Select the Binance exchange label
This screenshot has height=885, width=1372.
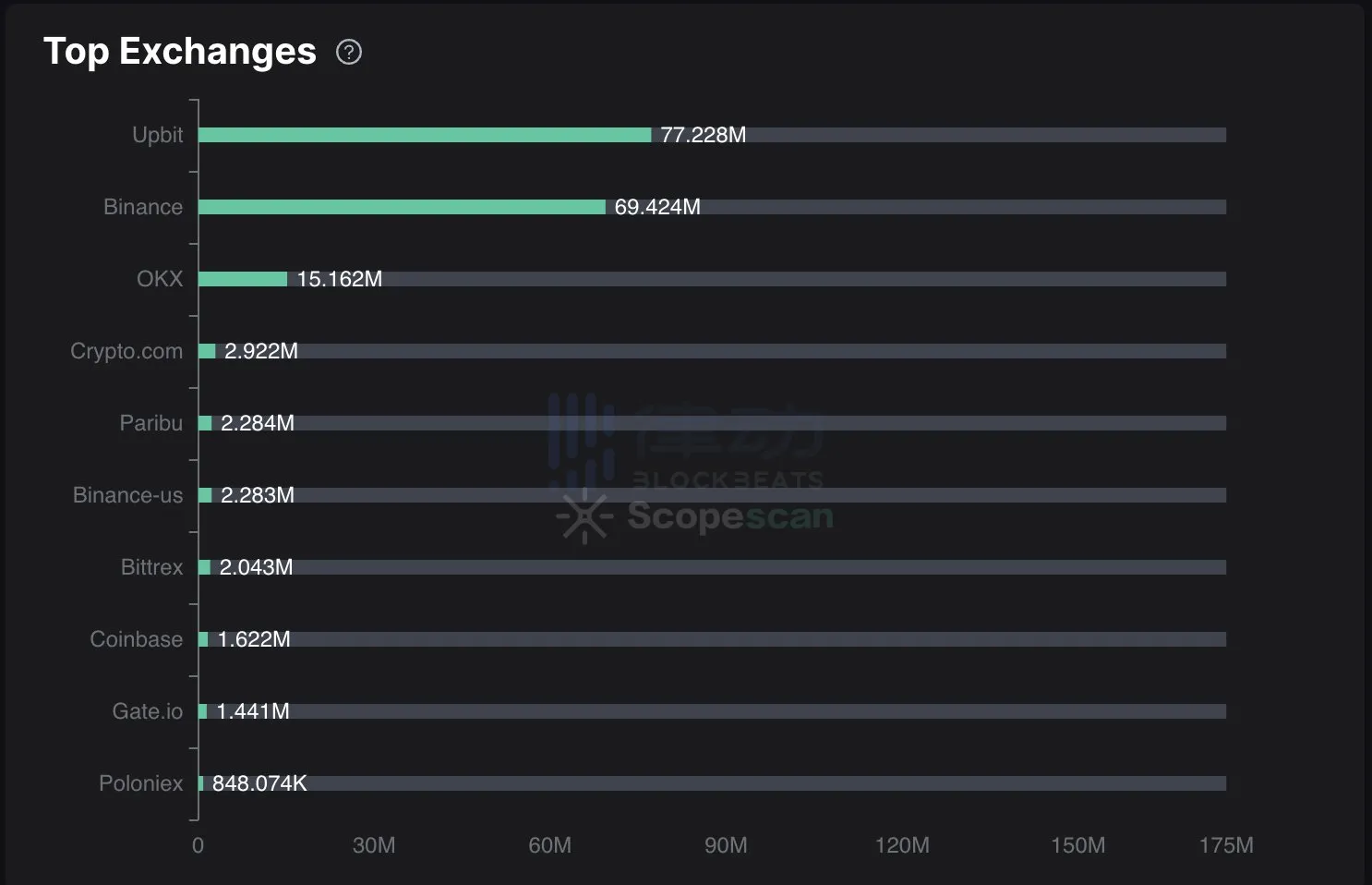(x=143, y=207)
